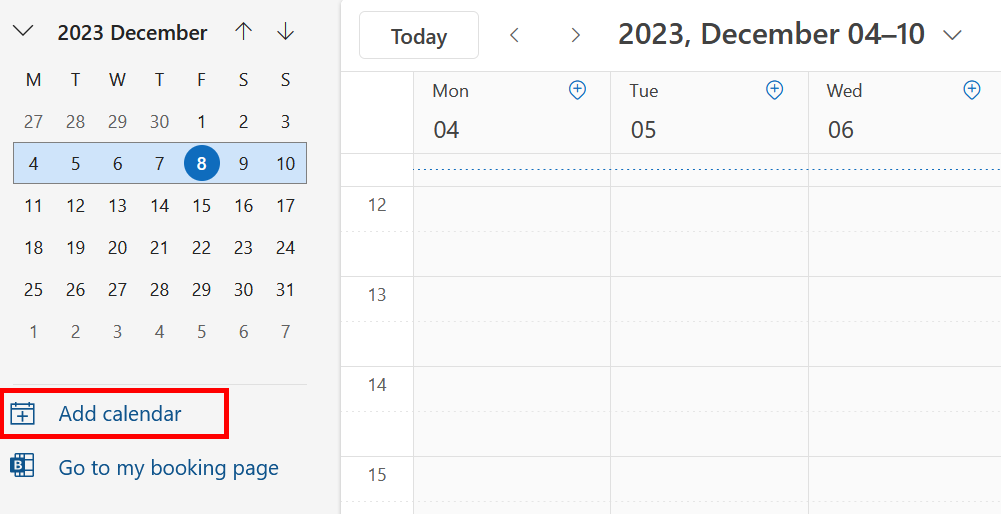Image resolution: width=1001 pixels, height=514 pixels.
Task: Open Go to my booking page link
Action: pyautogui.click(x=168, y=468)
